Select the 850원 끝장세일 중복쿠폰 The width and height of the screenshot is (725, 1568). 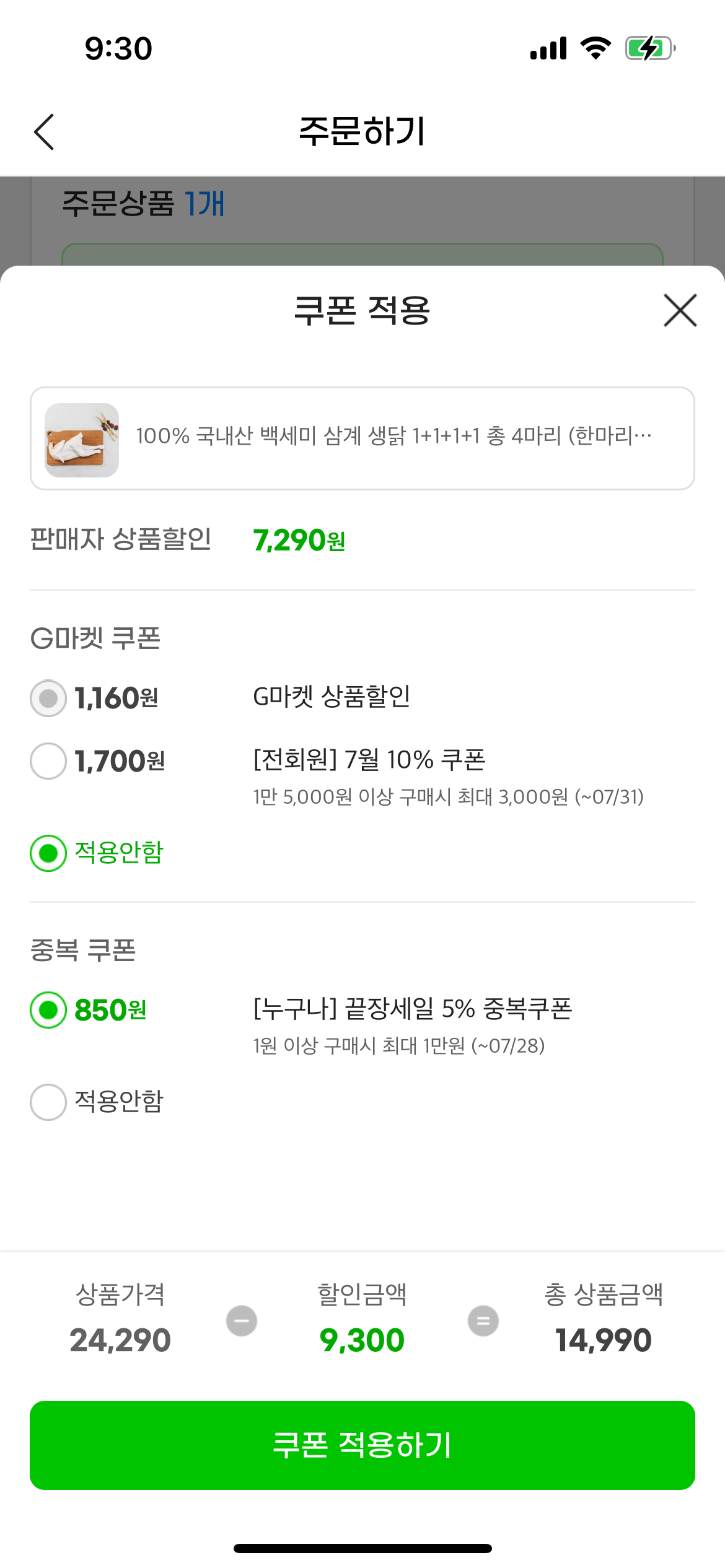coord(48,1010)
